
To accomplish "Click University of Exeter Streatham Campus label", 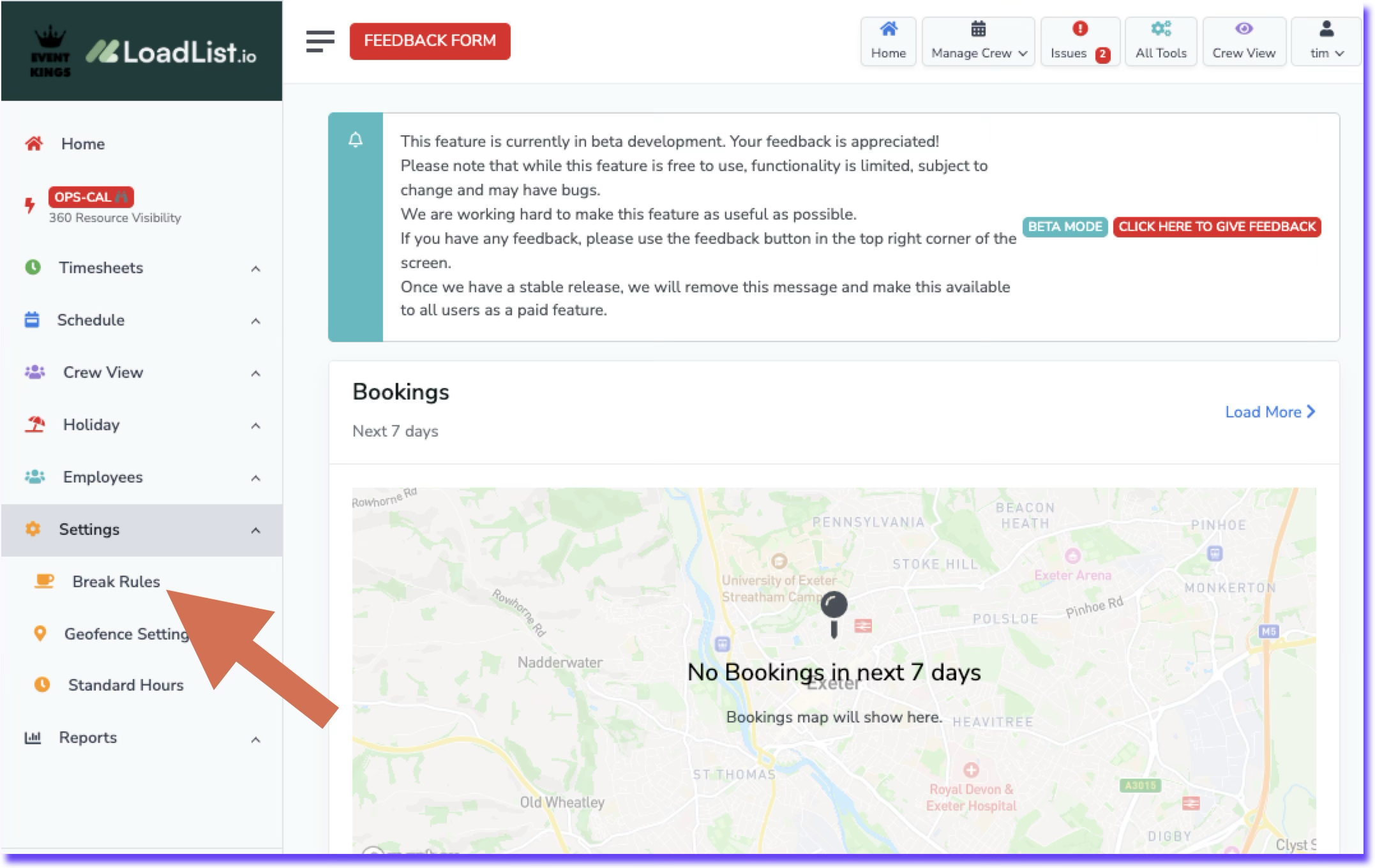I will click(779, 588).
